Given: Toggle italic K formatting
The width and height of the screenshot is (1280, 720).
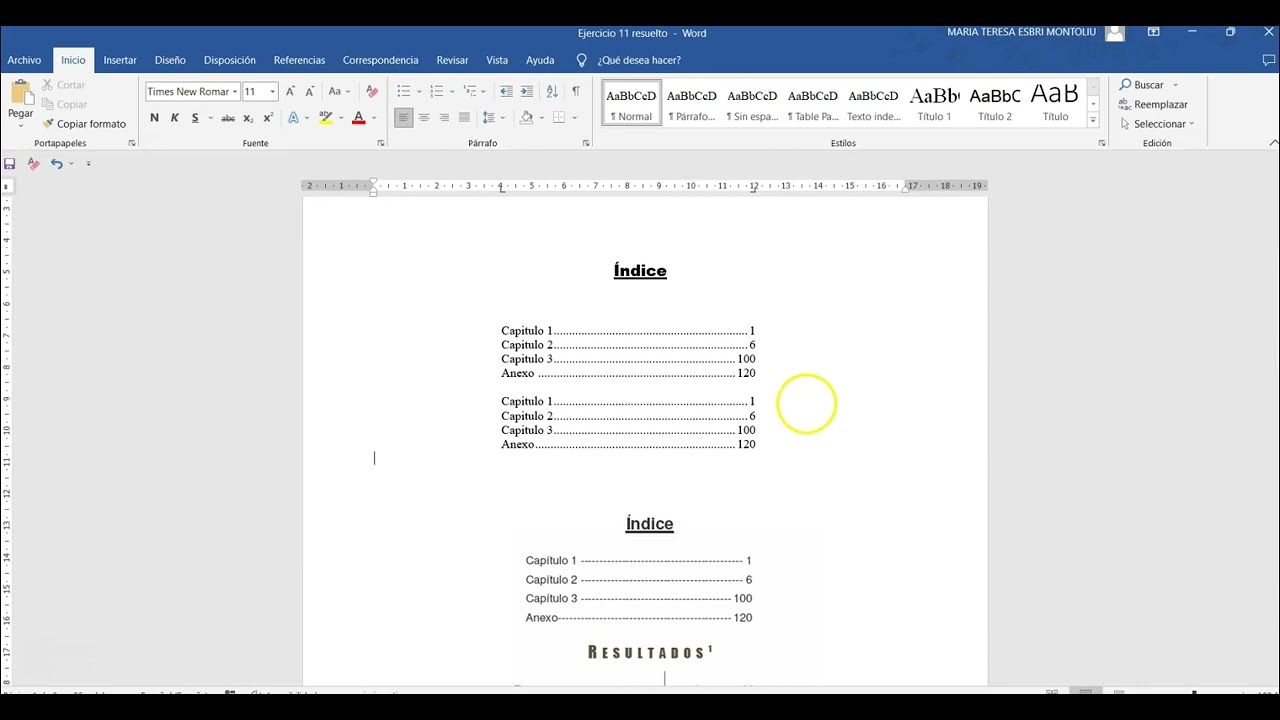Looking at the screenshot, I should click(175, 118).
